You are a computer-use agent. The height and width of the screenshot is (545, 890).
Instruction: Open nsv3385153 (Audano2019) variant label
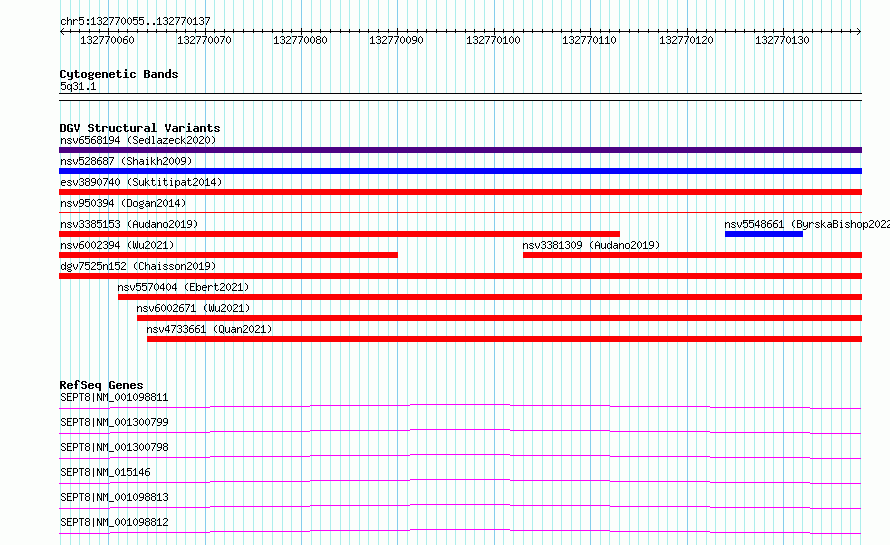coord(129,224)
